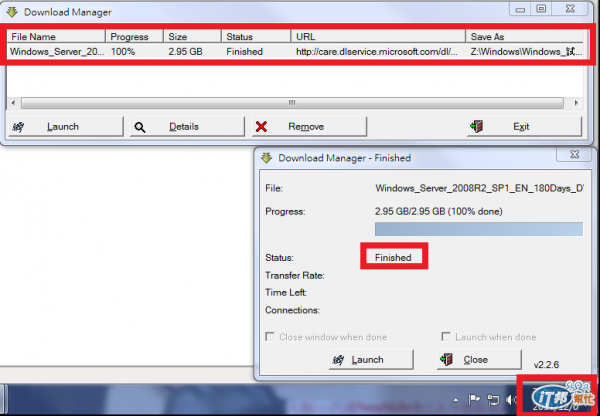Click the network tray icon
This screenshot has height=416, width=600.
pyautogui.click(x=493, y=400)
